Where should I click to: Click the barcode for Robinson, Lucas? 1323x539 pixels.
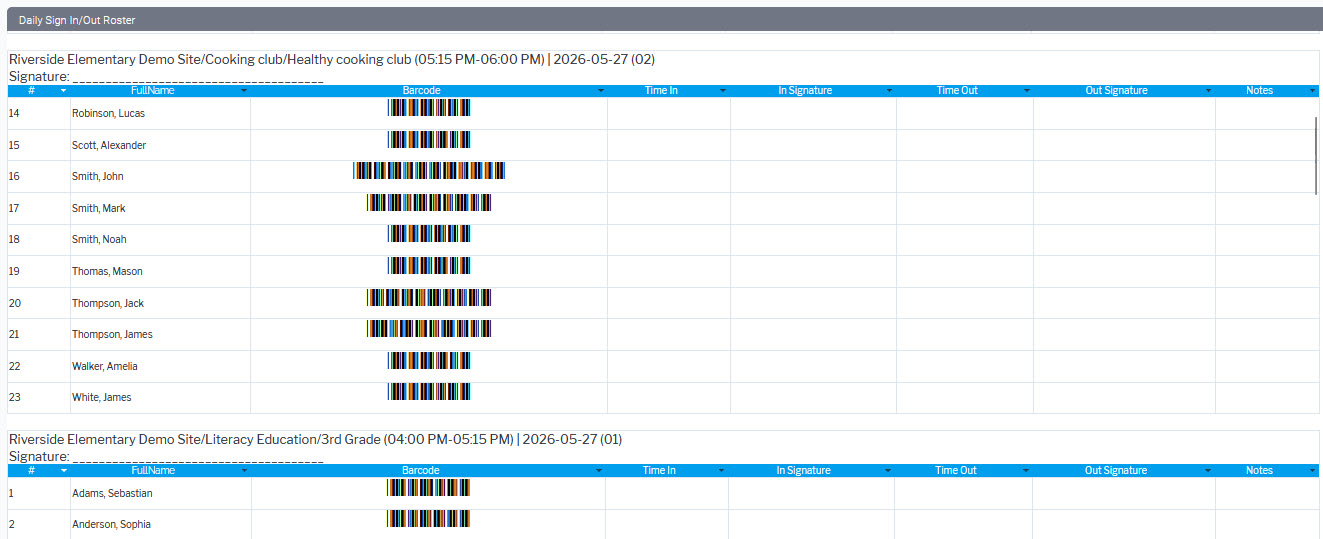tap(429, 108)
